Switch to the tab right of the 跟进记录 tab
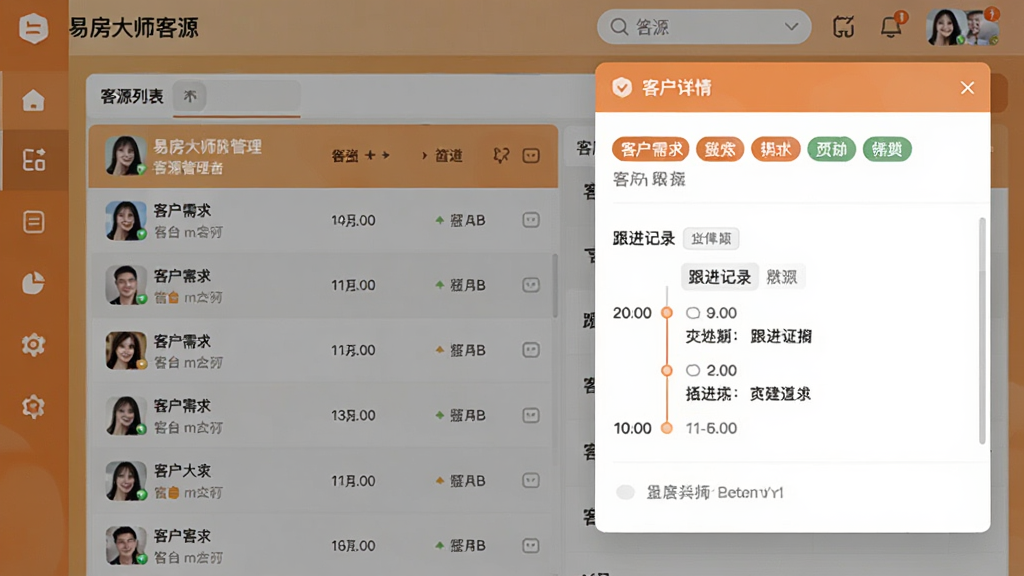Screen dimensions: 1024x576 (782, 277)
